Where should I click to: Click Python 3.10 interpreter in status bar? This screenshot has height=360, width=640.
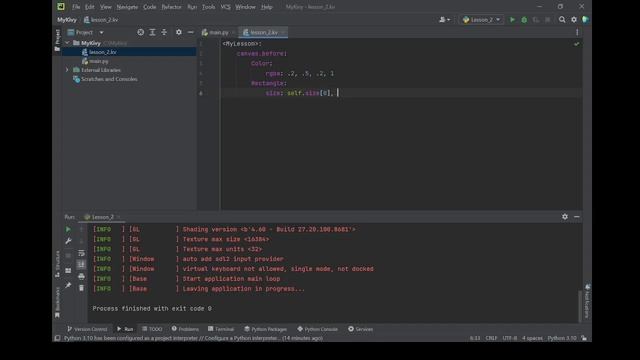click(562, 338)
